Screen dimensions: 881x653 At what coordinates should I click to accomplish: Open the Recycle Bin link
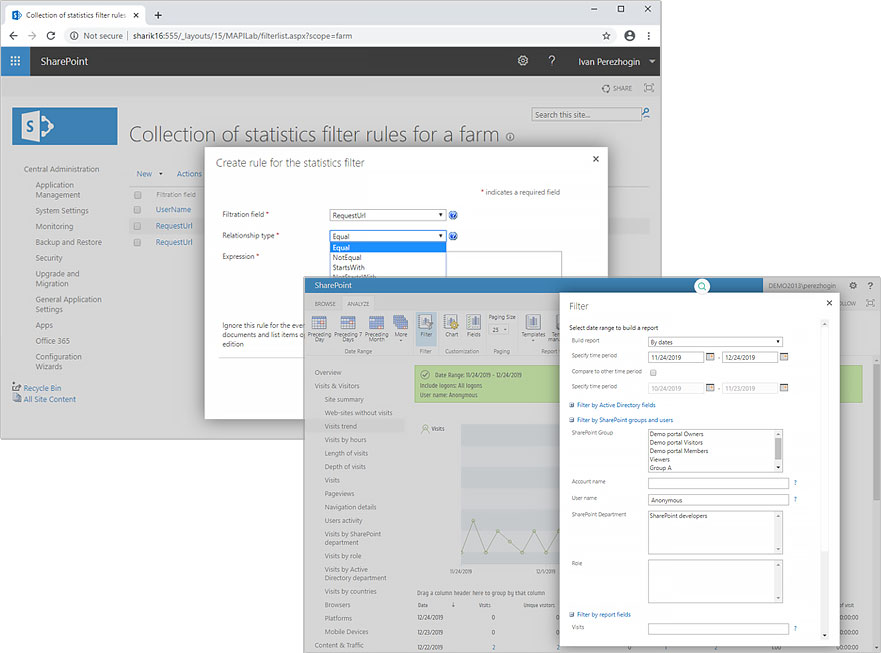pos(42,388)
